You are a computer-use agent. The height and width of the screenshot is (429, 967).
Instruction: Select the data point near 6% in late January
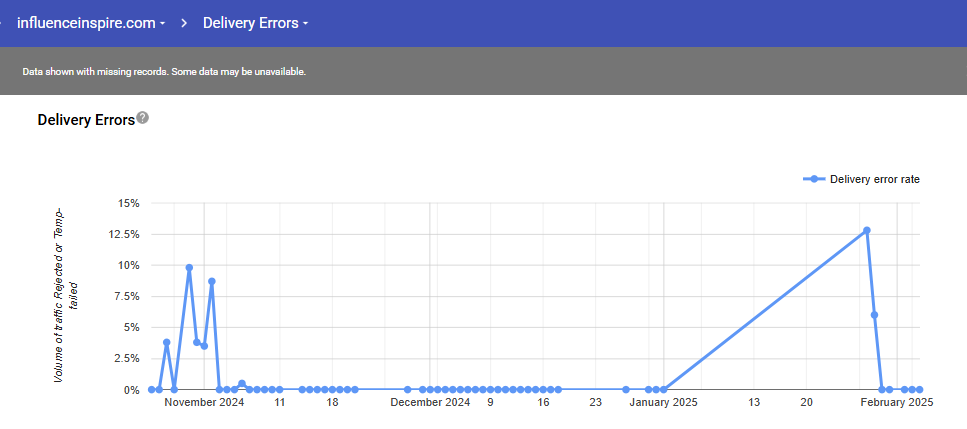click(874, 315)
